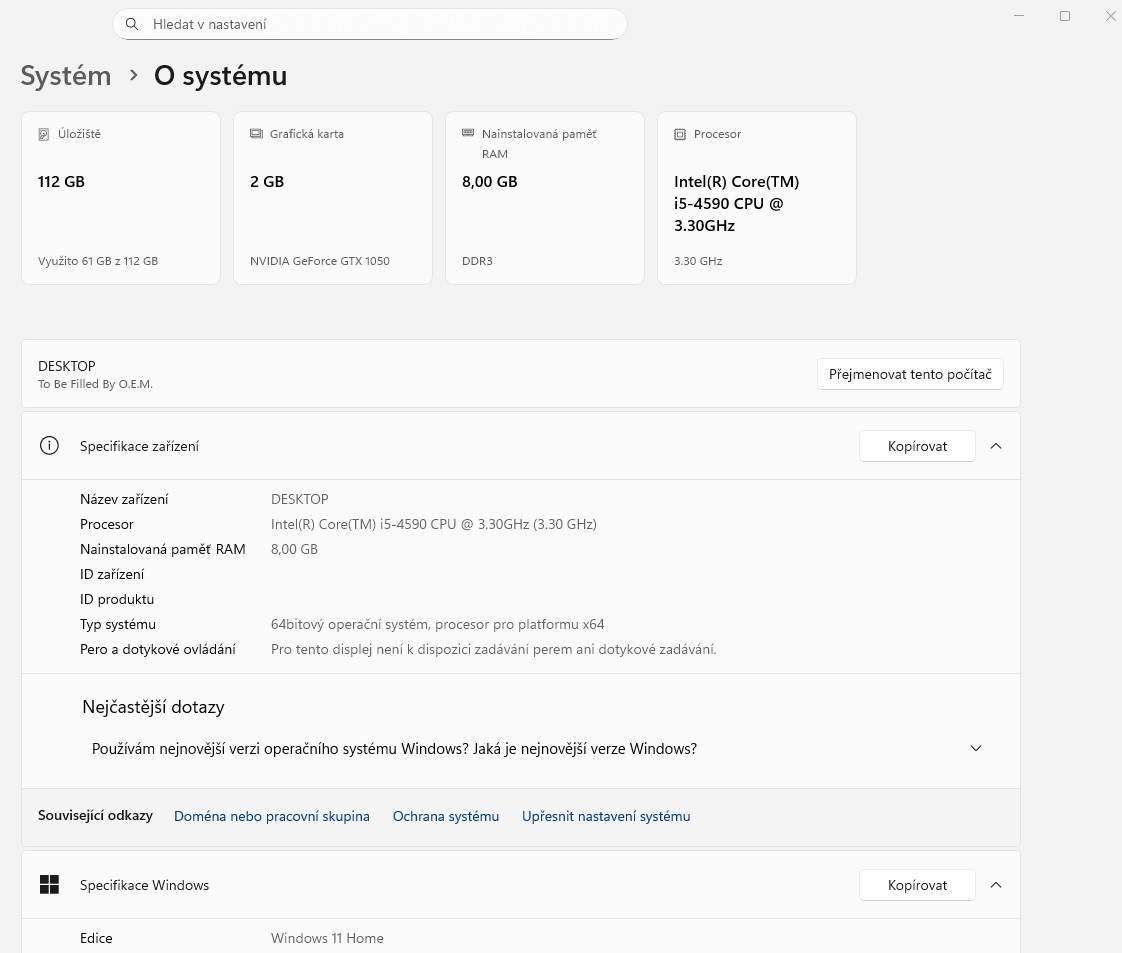The height and width of the screenshot is (953, 1122).
Task: Copy device specifications with Kopírovat button
Action: pyautogui.click(x=917, y=446)
